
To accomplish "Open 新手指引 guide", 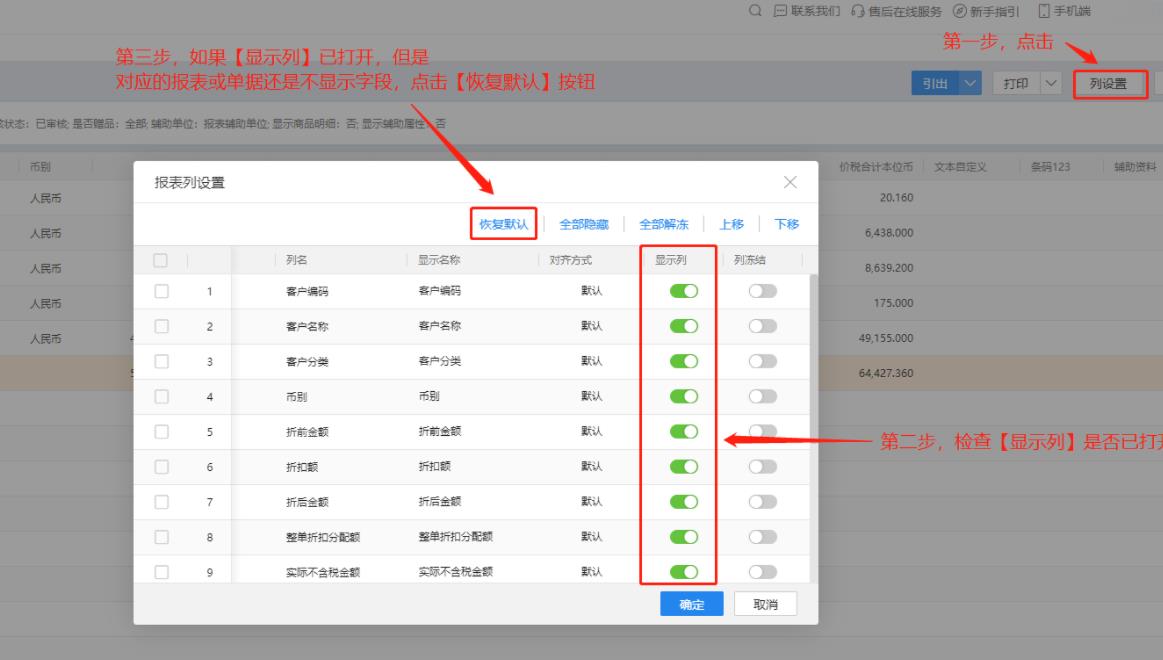I will pyautogui.click(x=986, y=11).
